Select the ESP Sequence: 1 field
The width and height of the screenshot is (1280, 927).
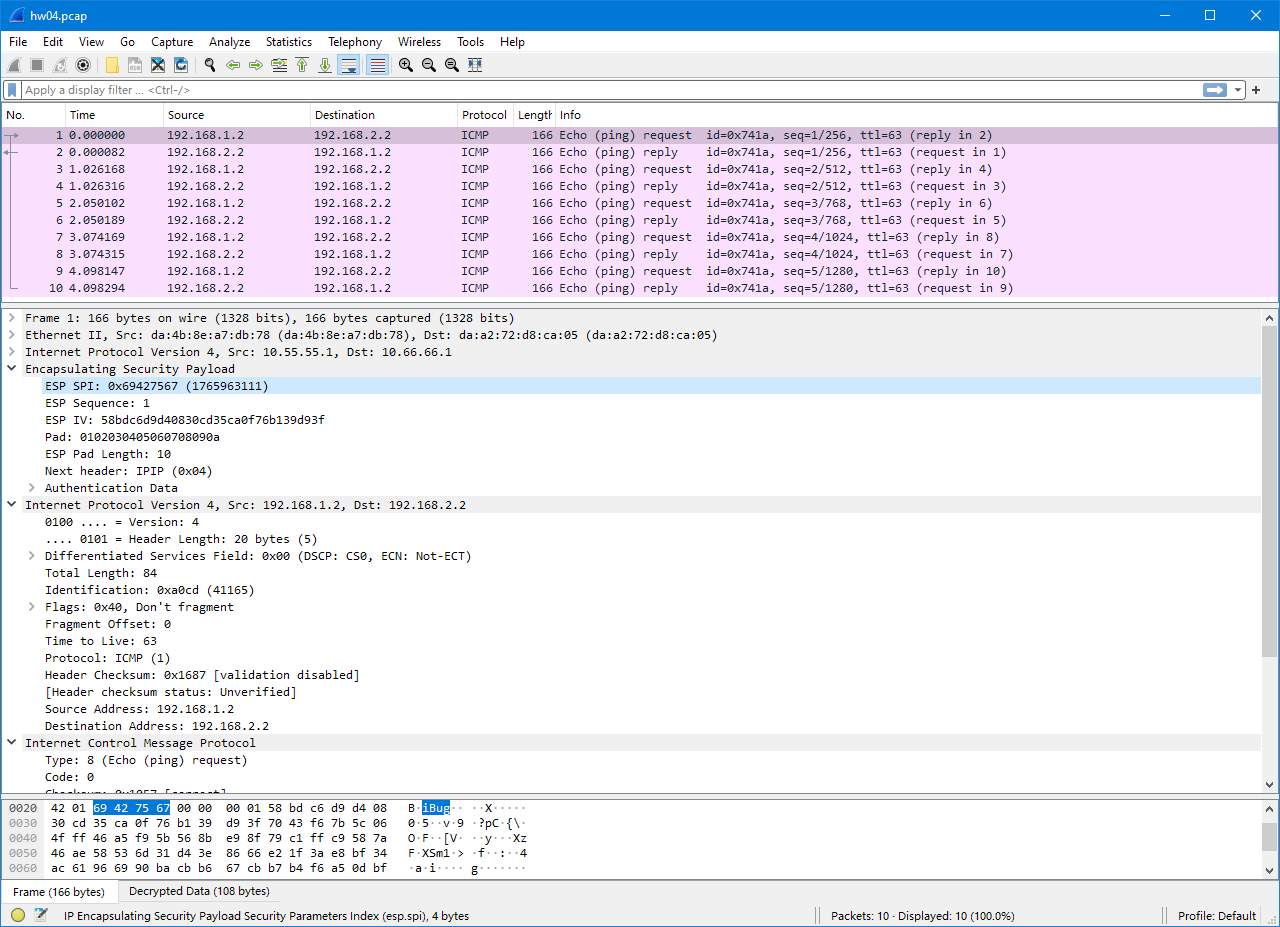point(632,403)
